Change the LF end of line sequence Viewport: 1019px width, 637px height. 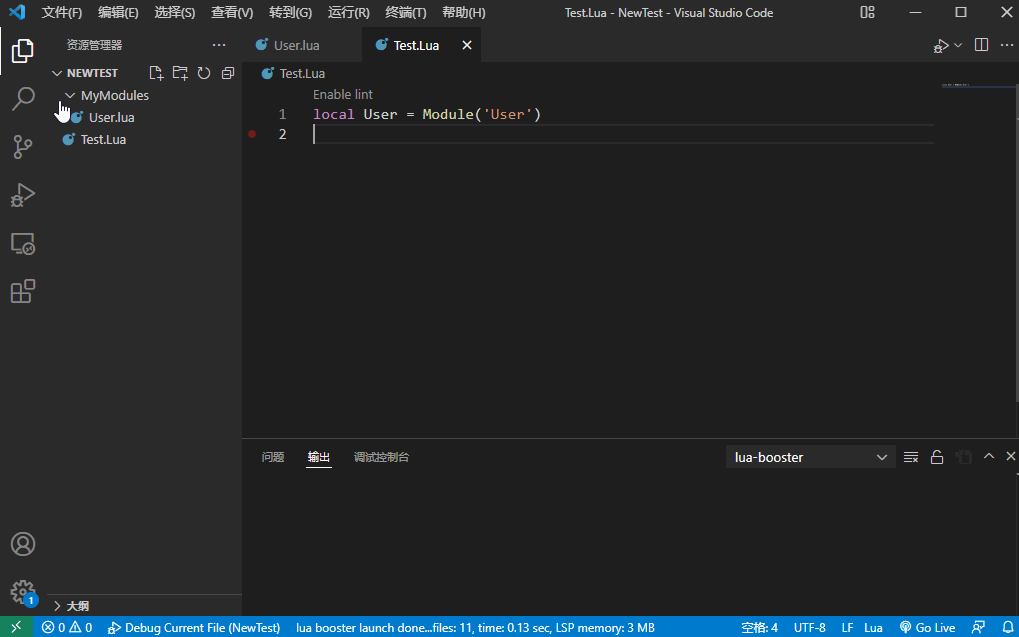[x=847, y=627]
